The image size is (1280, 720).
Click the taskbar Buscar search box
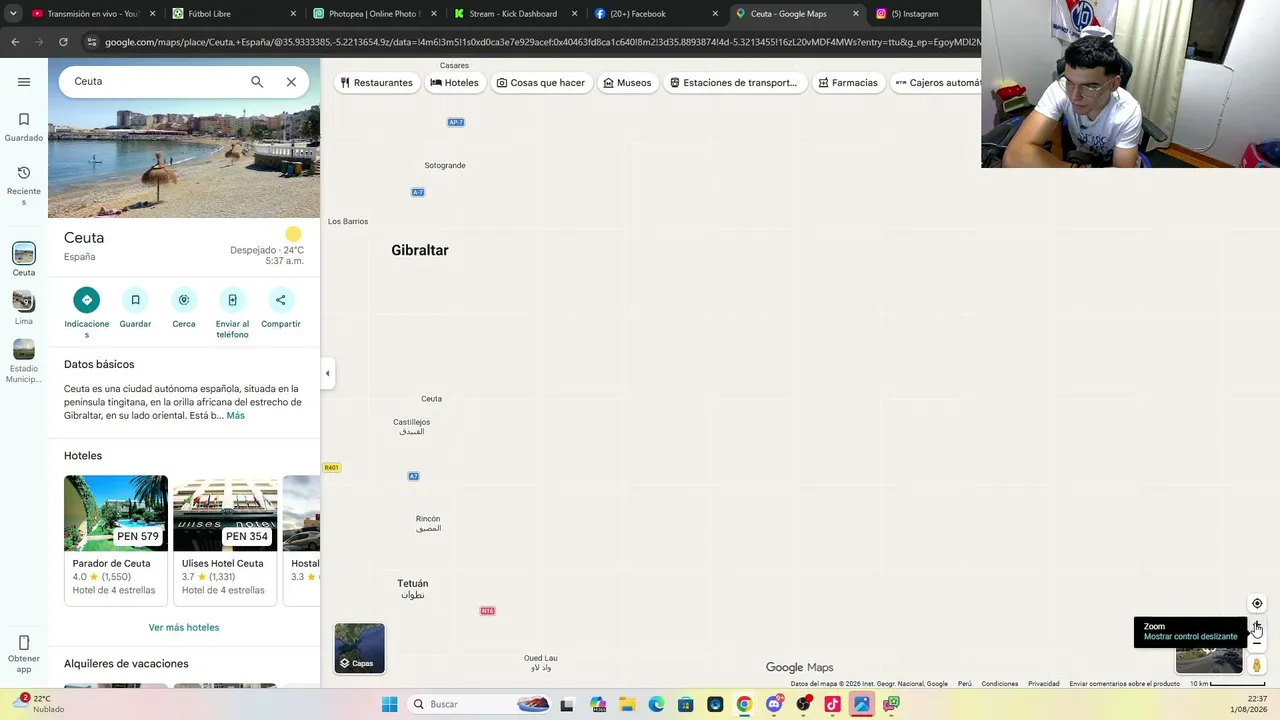tap(480, 704)
